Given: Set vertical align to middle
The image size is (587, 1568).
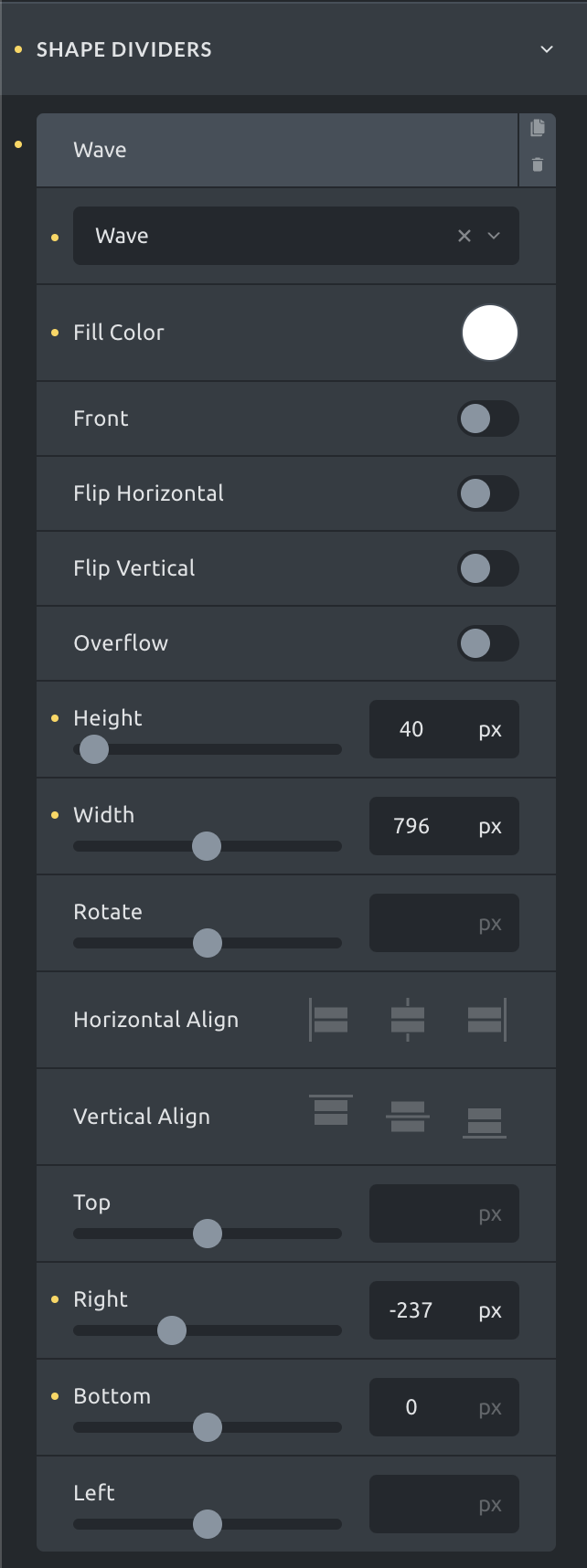Looking at the screenshot, I should click(x=407, y=1117).
